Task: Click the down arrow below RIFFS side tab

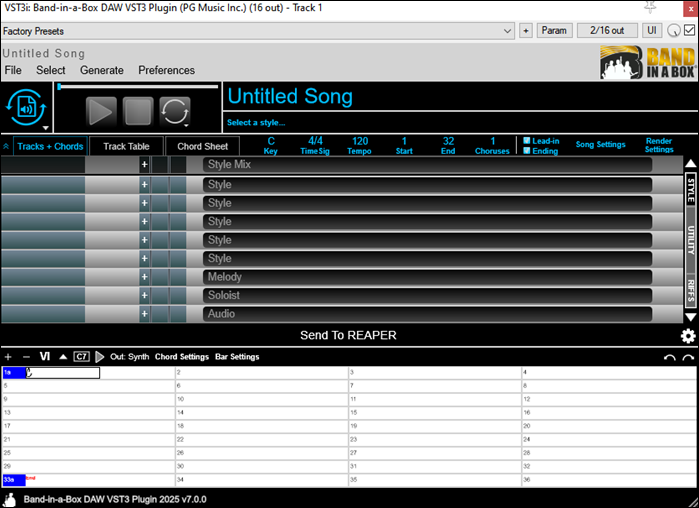Action: coord(690,317)
